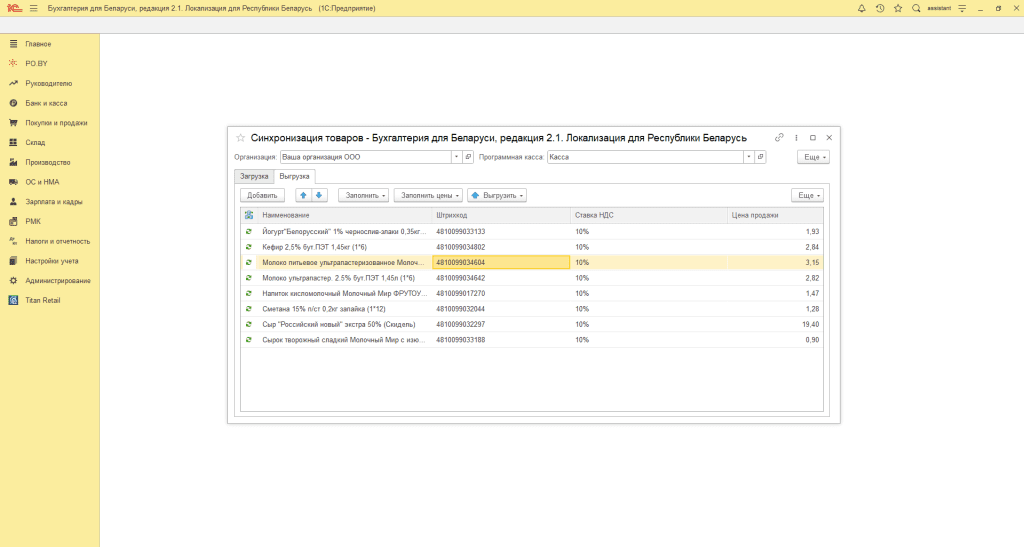Switch to Загрузка tab
The image size is (1024, 547).
254,176
